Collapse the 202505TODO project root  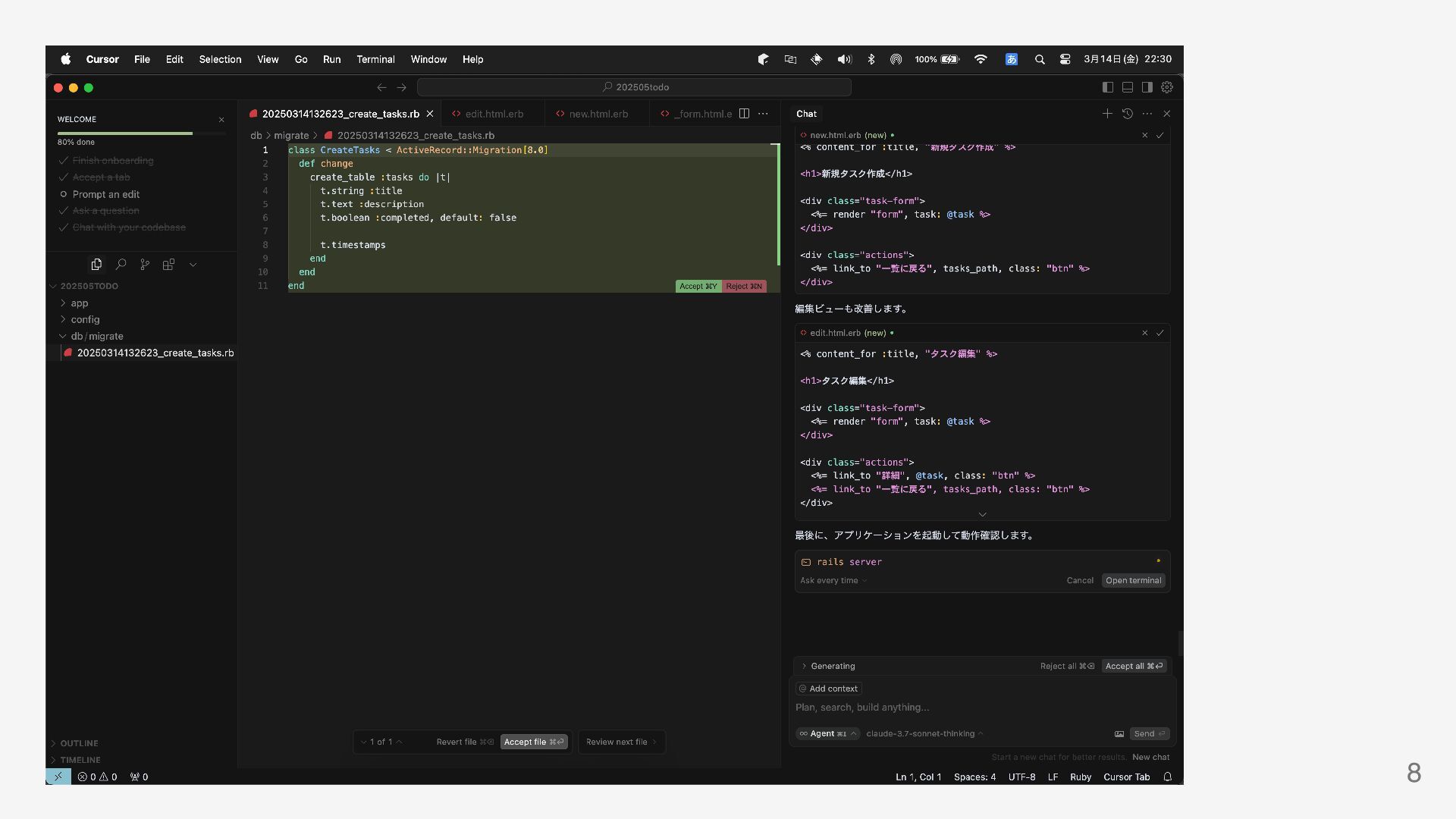coord(89,287)
